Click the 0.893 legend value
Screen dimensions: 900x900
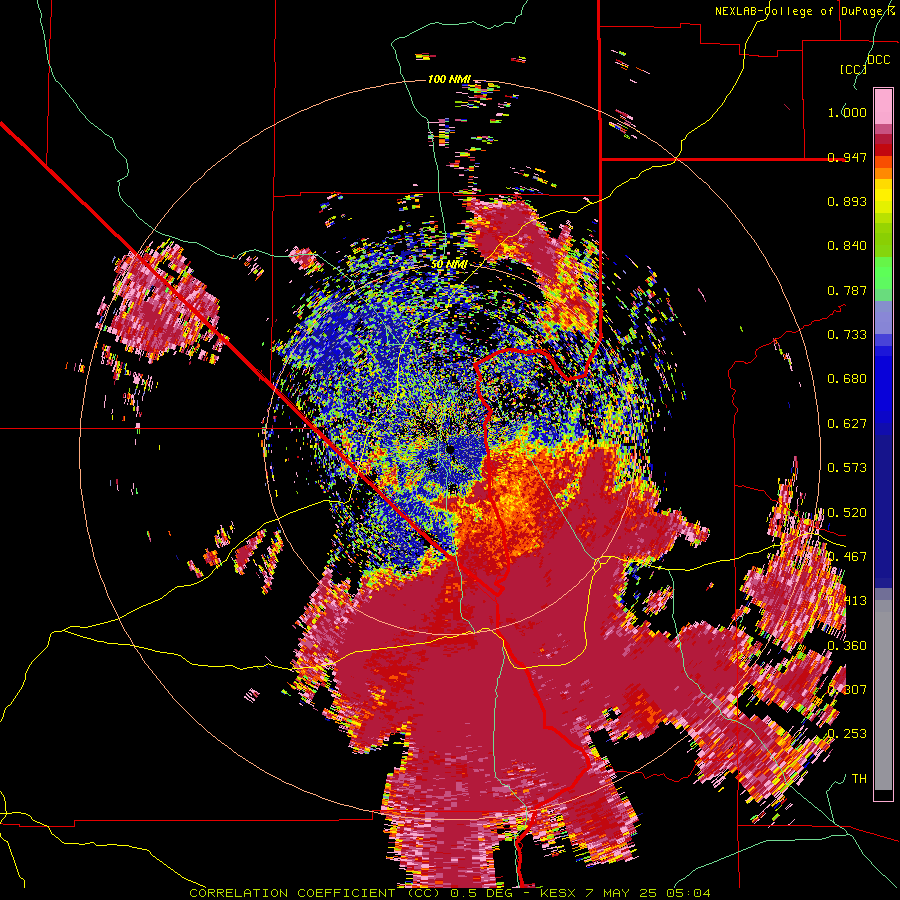(x=847, y=201)
